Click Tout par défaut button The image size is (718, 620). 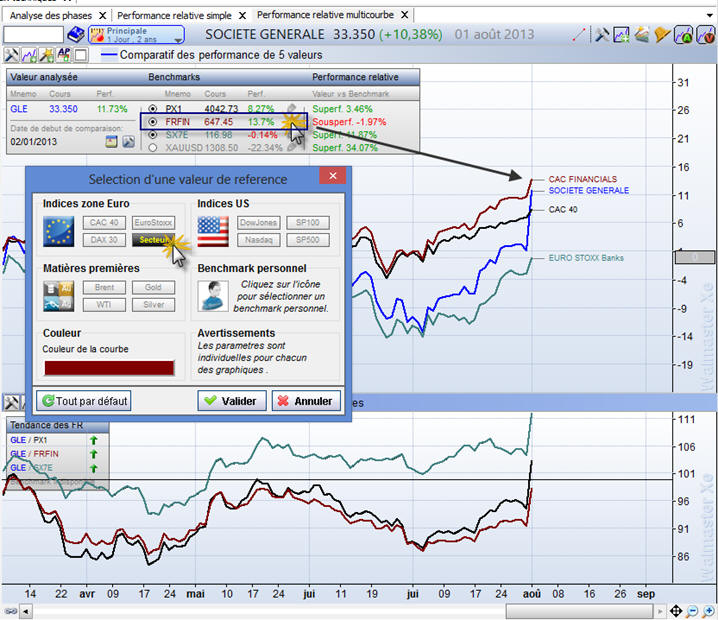coord(84,401)
